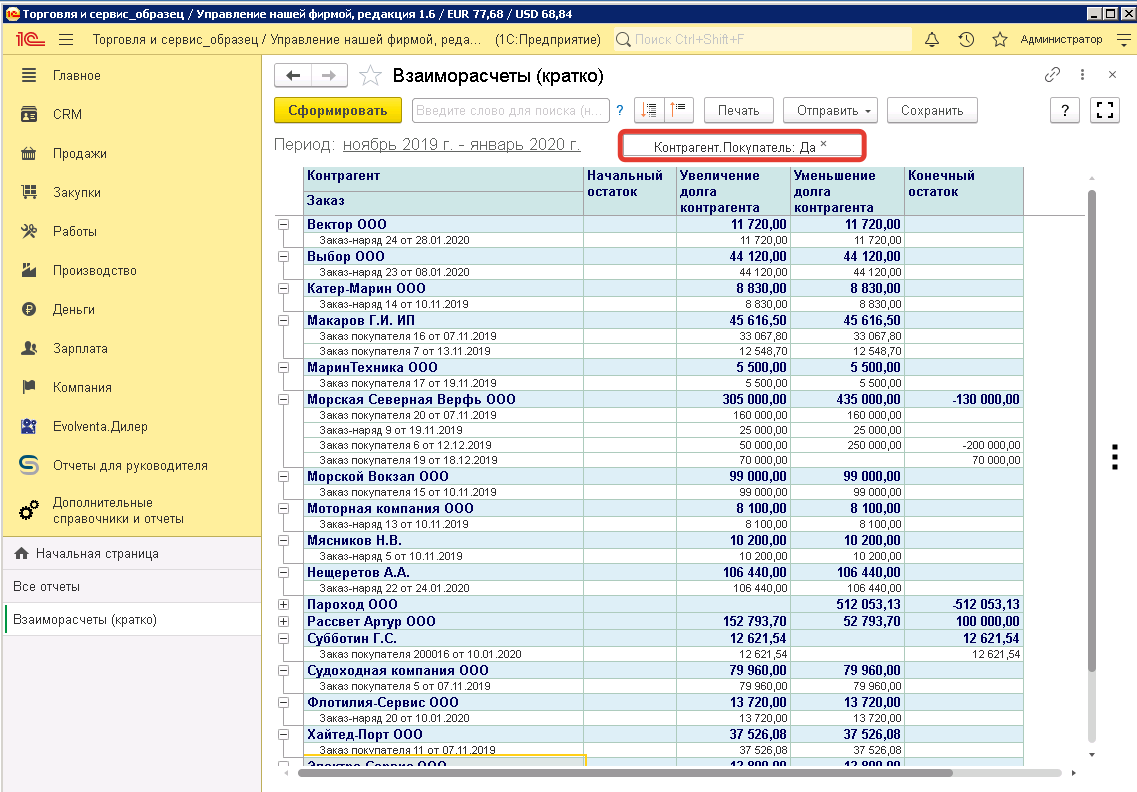
Task: Collapse the Морской Вокзал ООО group
Action: (x=284, y=477)
